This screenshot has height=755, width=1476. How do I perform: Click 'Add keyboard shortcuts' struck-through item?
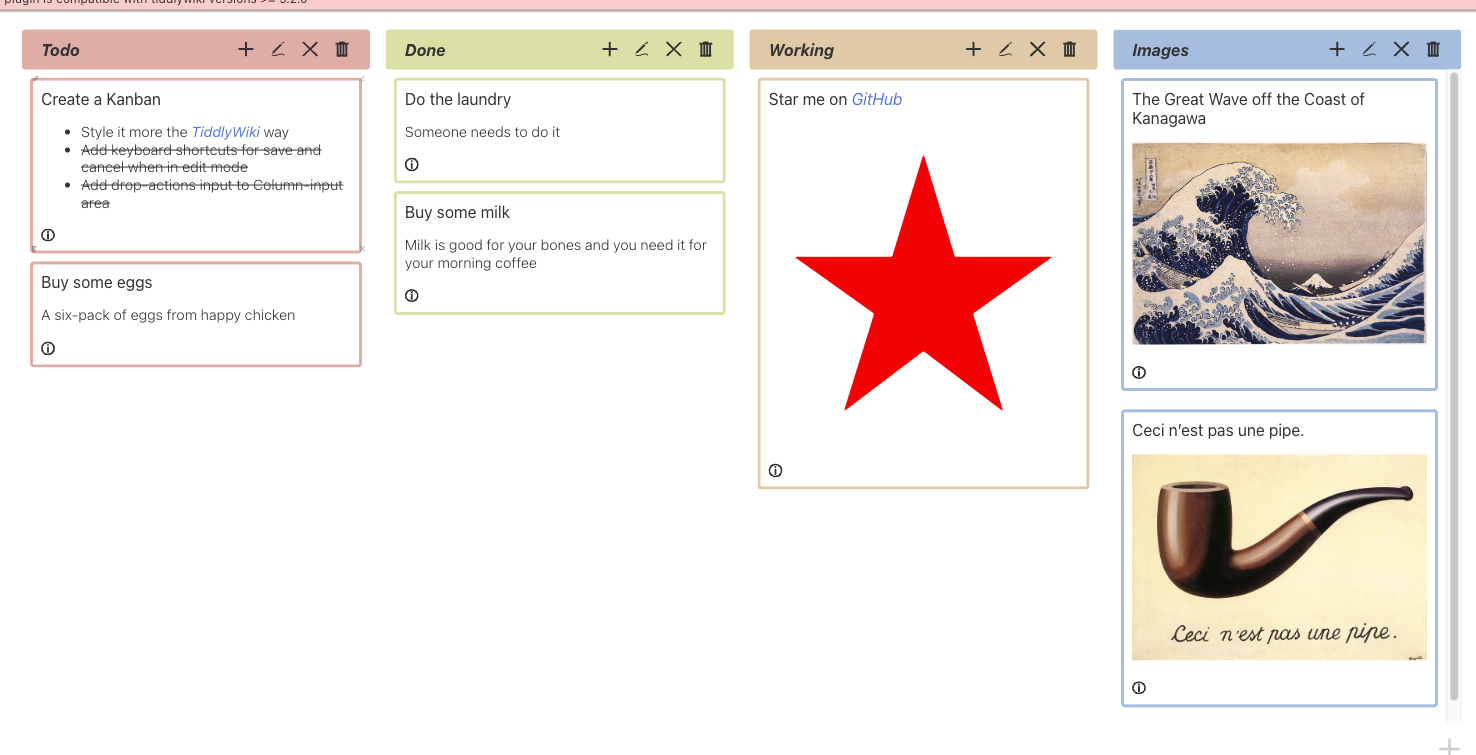[x=201, y=158]
